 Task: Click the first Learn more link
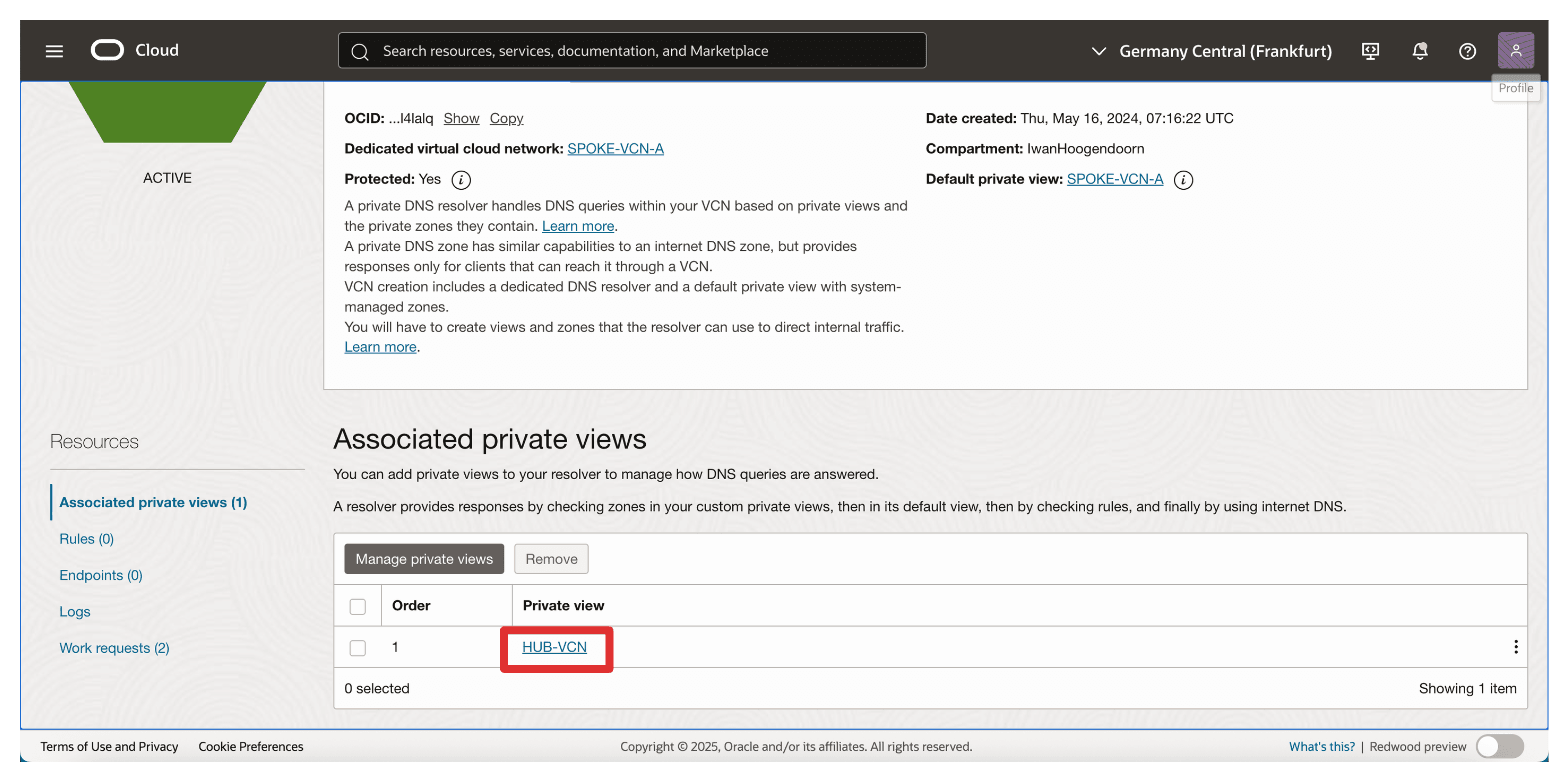pyautogui.click(x=578, y=226)
